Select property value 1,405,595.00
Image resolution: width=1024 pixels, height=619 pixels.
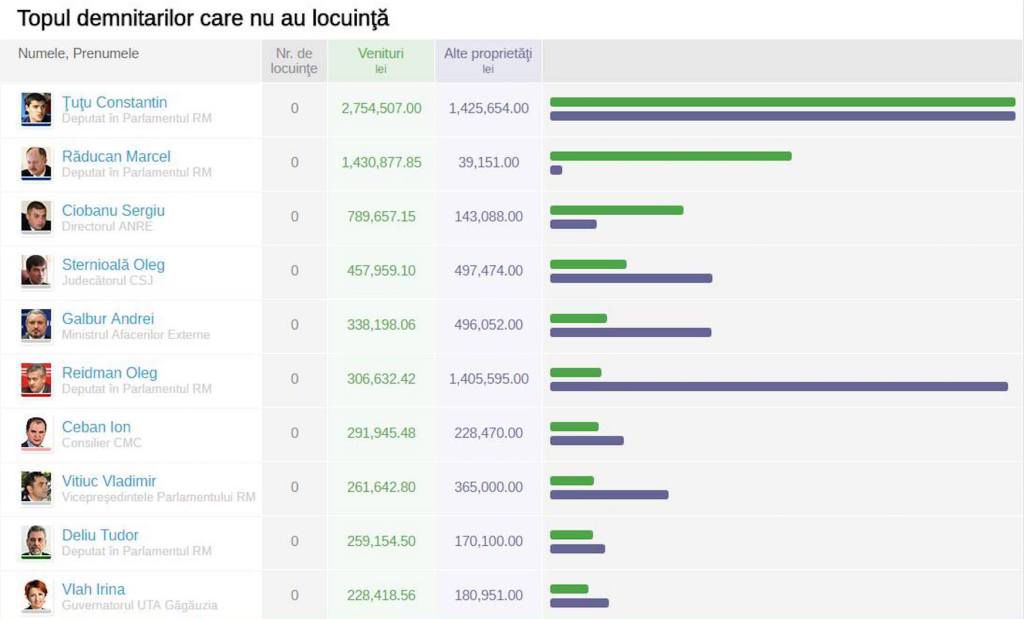click(x=488, y=379)
